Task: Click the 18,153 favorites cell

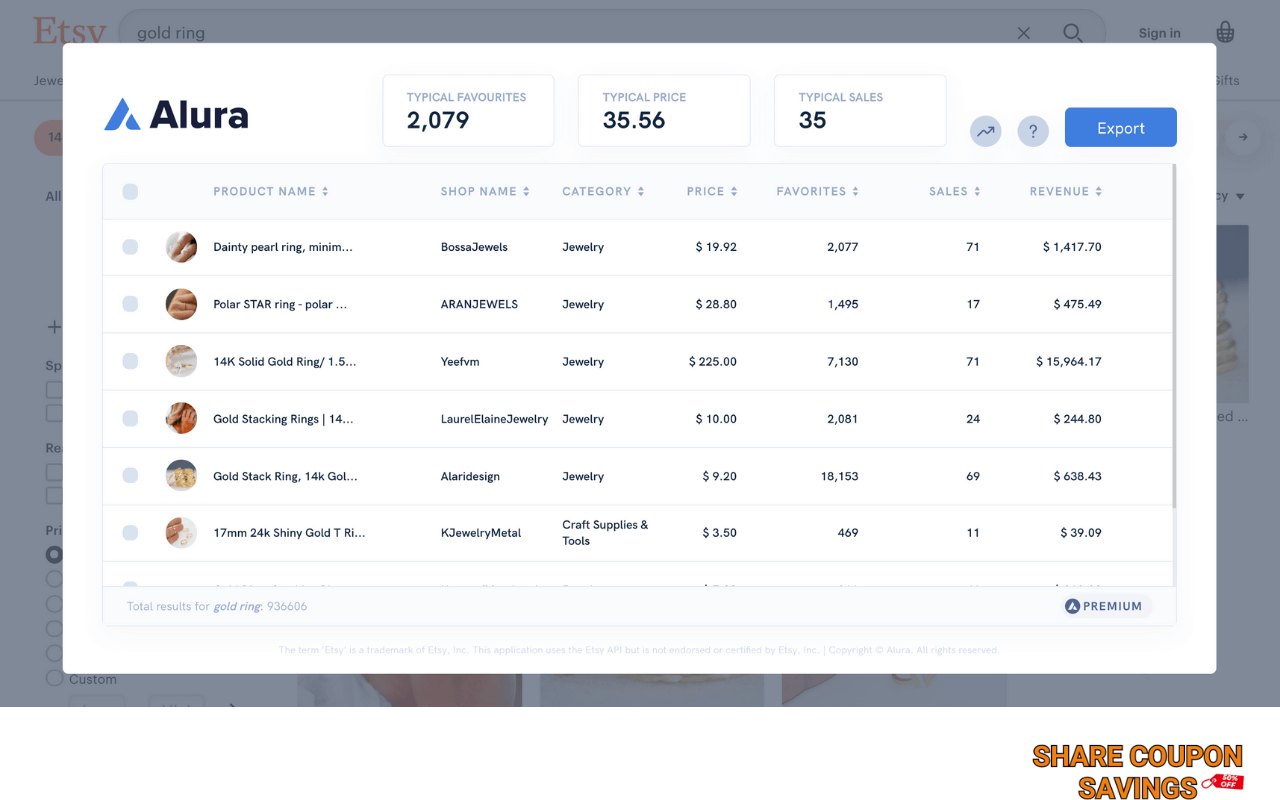Action: coord(840,476)
